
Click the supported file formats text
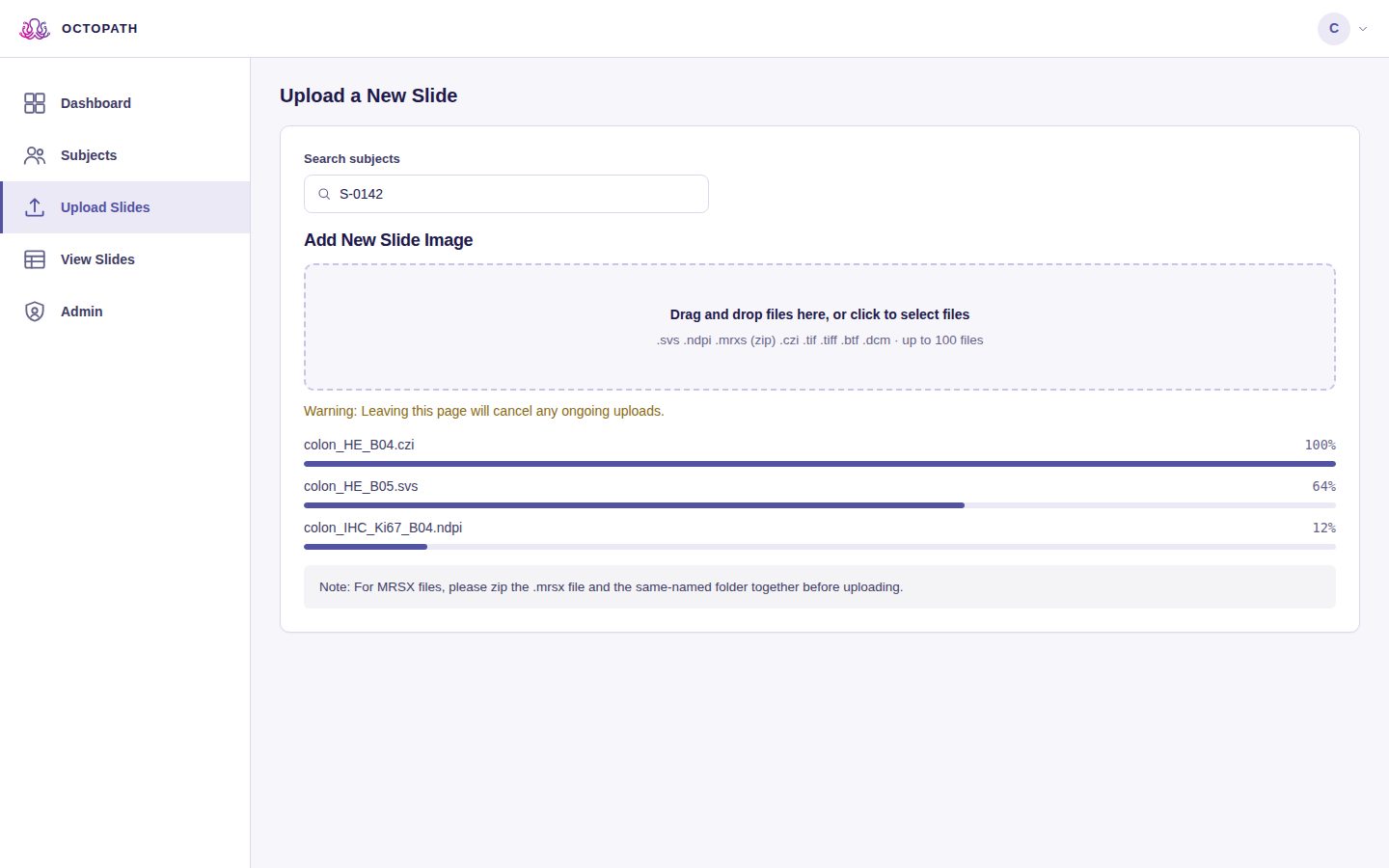pos(820,340)
